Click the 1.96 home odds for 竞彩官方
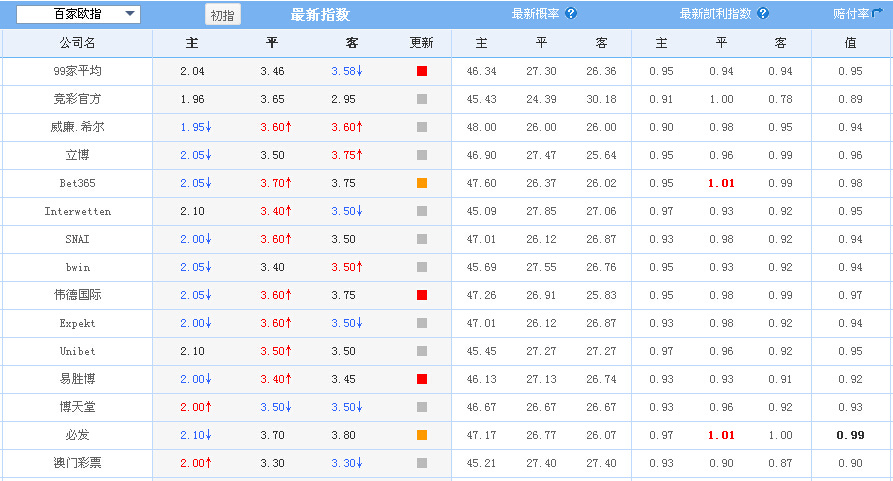Viewport: 893px width, 481px height. tap(192, 99)
